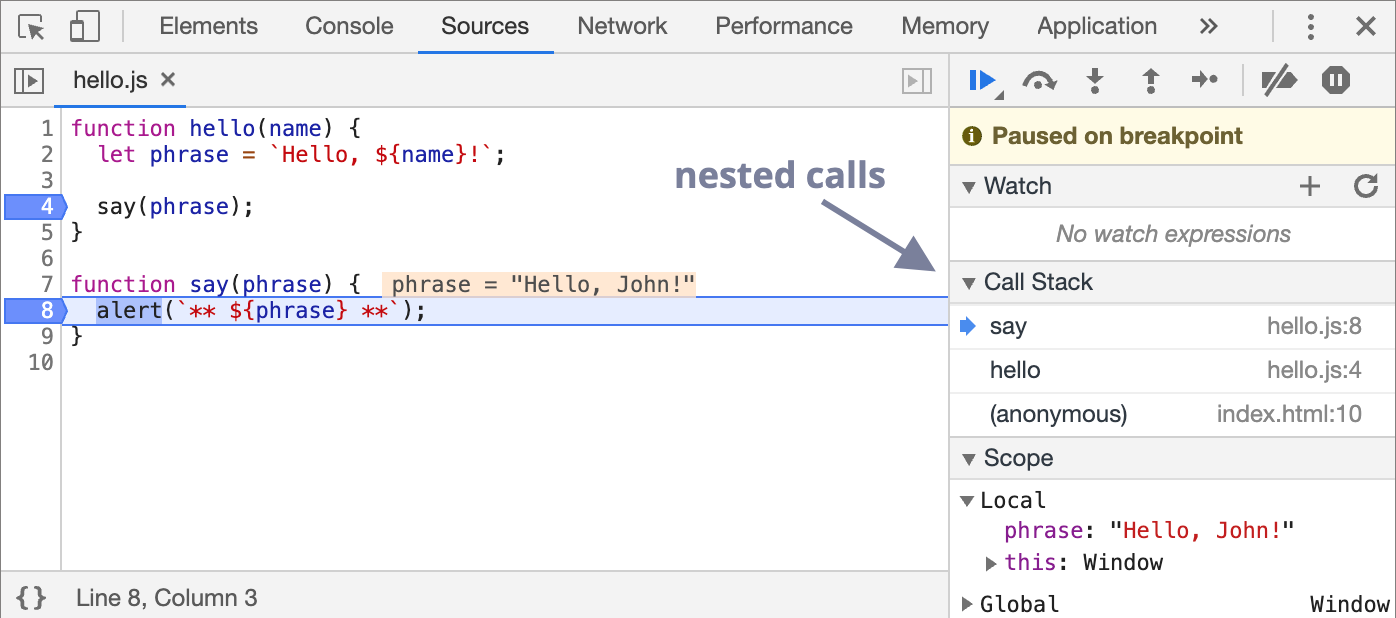Screen dimensions: 1396x618
Task: Step out of current function
Action: coord(1150,81)
